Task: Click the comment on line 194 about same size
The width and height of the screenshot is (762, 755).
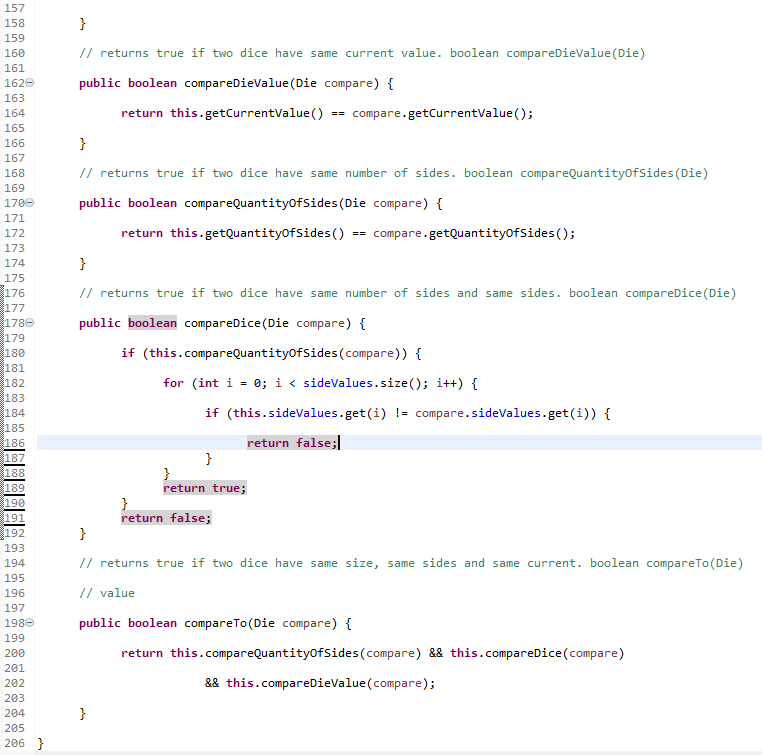Action: tap(411, 563)
